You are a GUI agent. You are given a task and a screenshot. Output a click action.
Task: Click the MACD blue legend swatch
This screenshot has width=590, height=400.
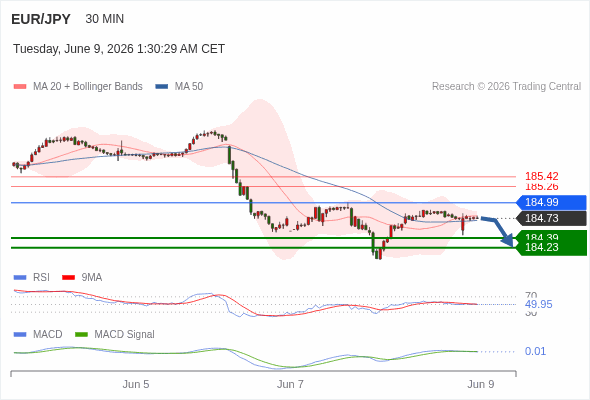(x=20, y=335)
